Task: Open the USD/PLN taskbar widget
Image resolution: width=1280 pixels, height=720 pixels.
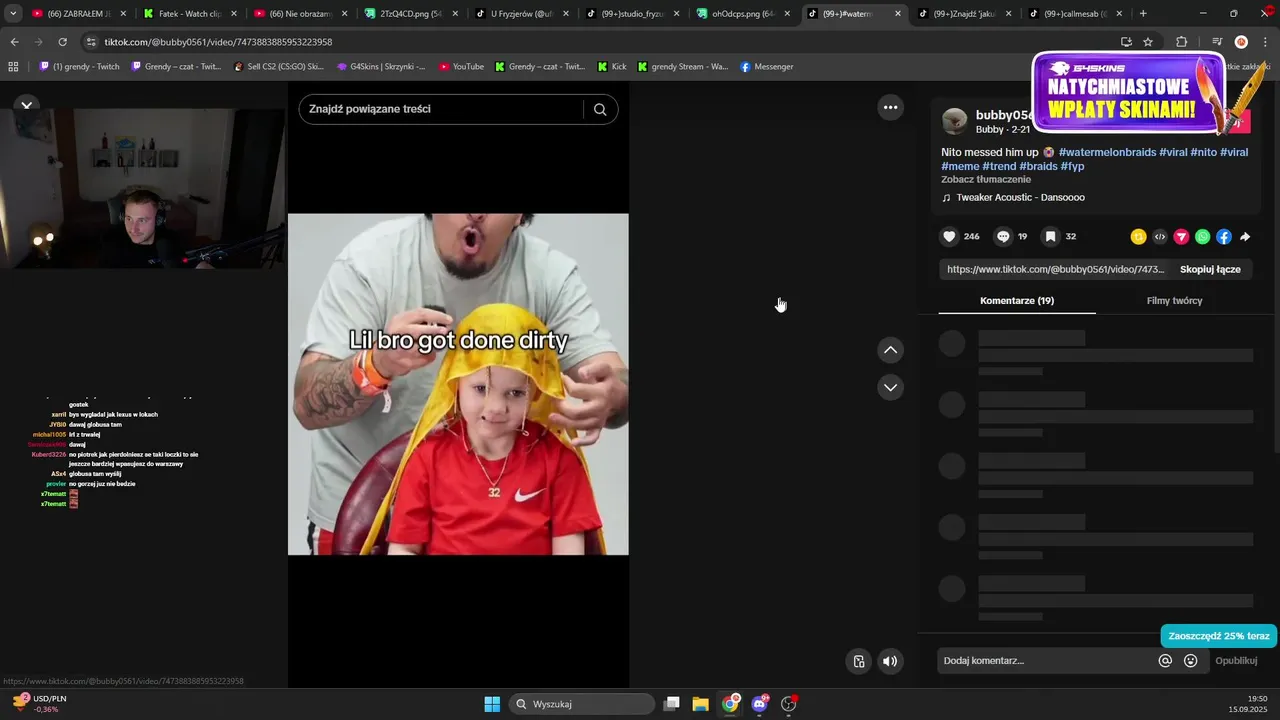Action: tap(40, 704)
